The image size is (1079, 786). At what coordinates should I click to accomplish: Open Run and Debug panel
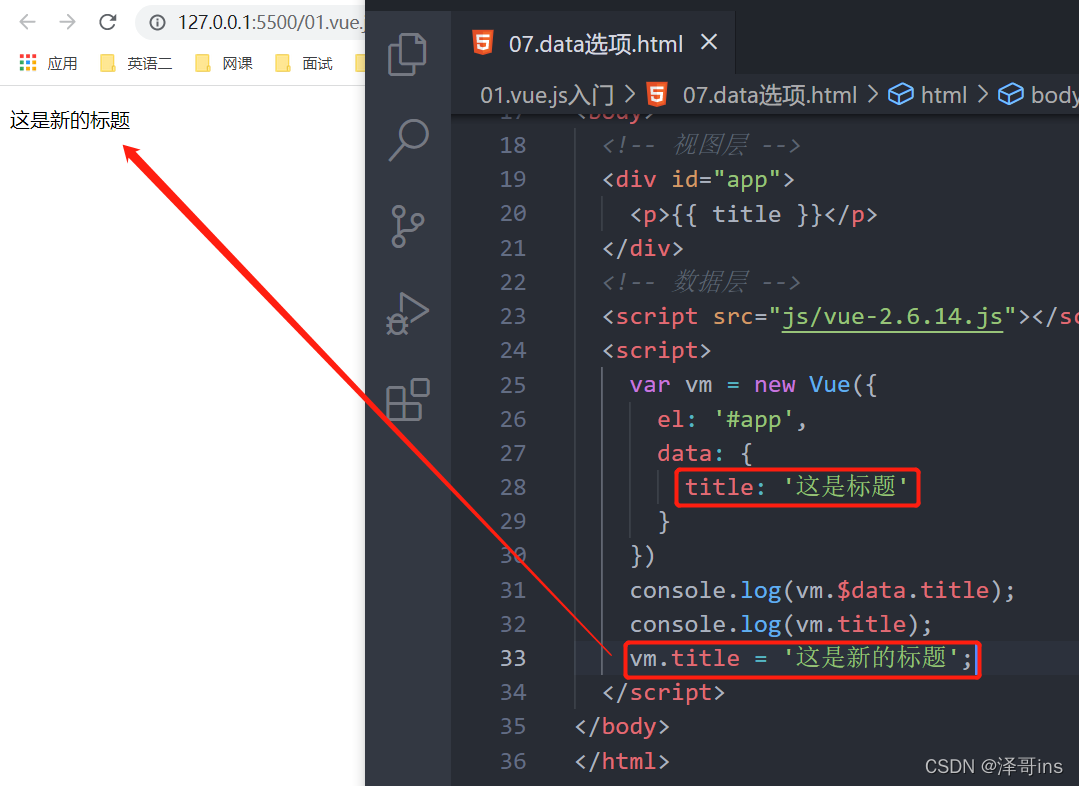407,313
